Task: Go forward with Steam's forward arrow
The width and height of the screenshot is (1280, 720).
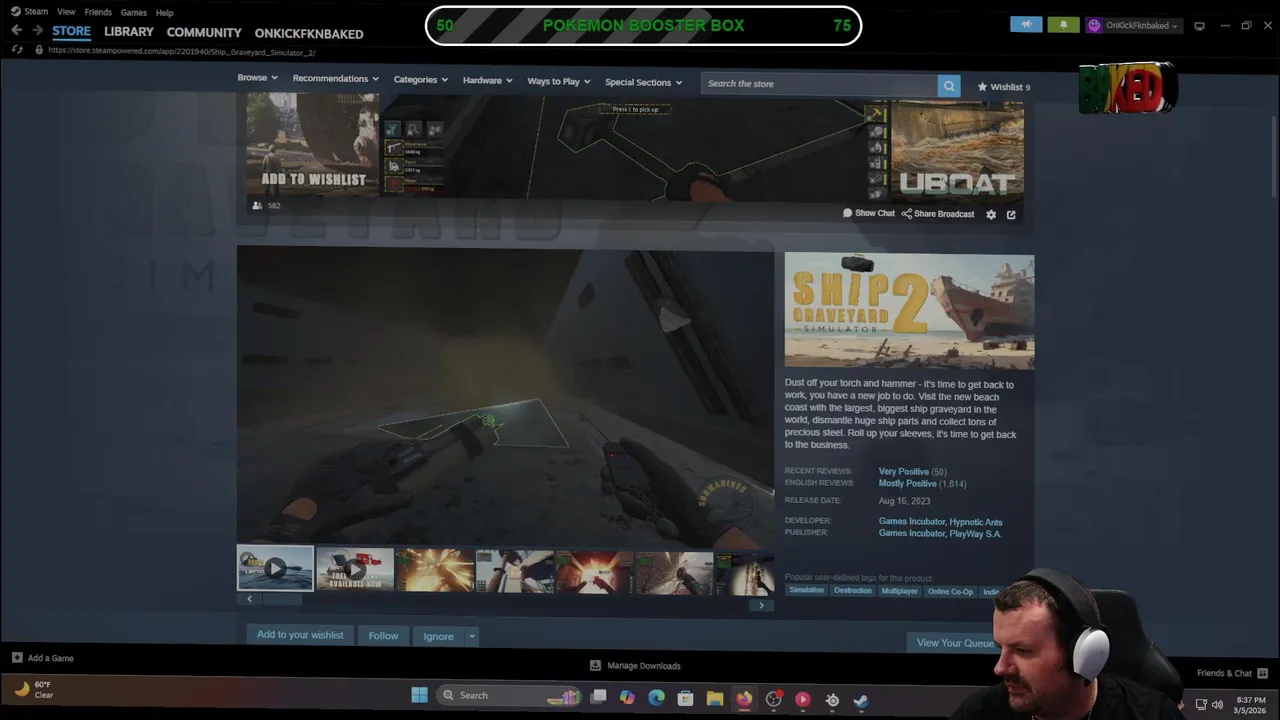Action: click(37, 31)
